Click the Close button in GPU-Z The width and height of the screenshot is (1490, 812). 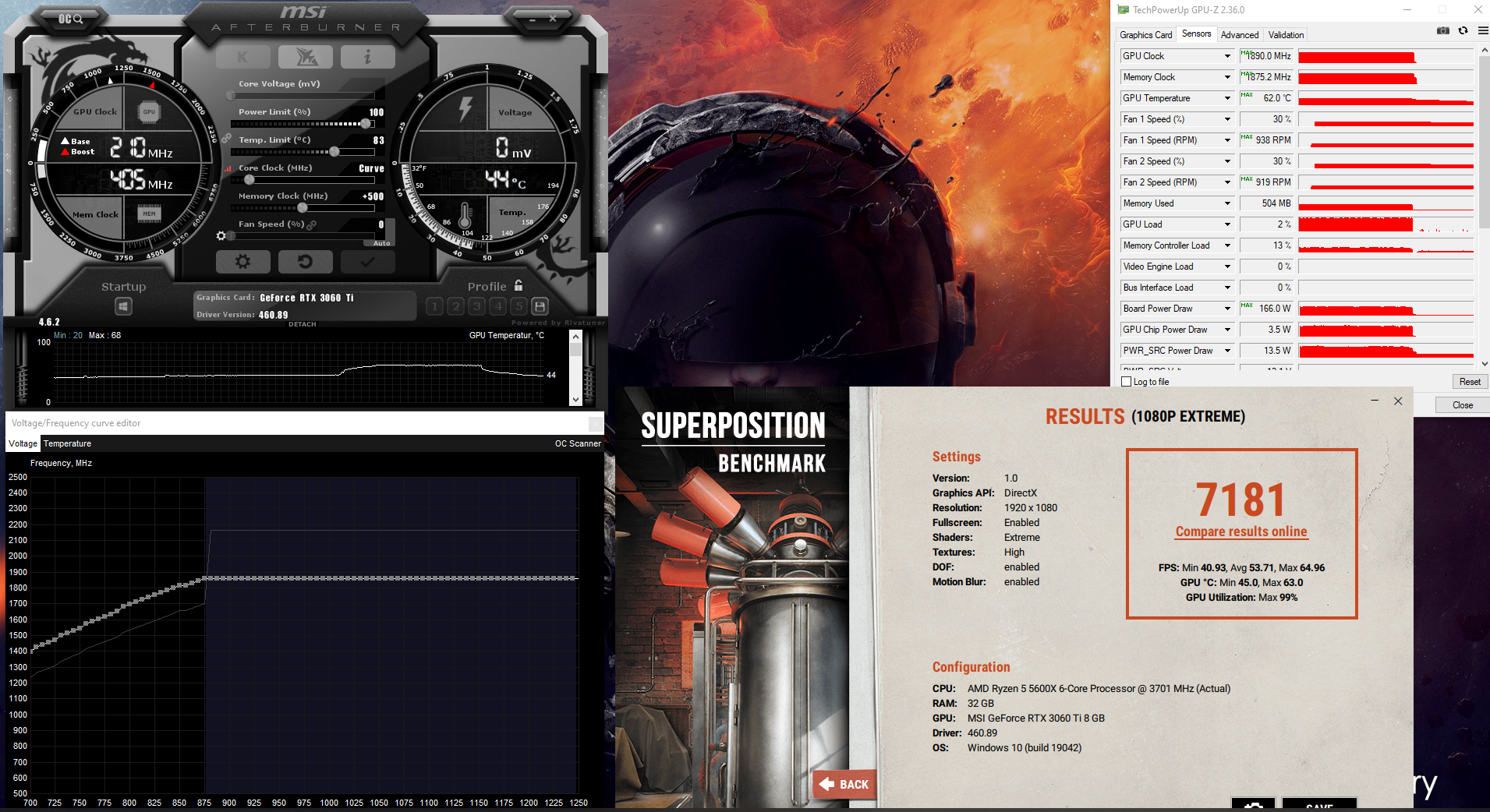click(1462, 405)
